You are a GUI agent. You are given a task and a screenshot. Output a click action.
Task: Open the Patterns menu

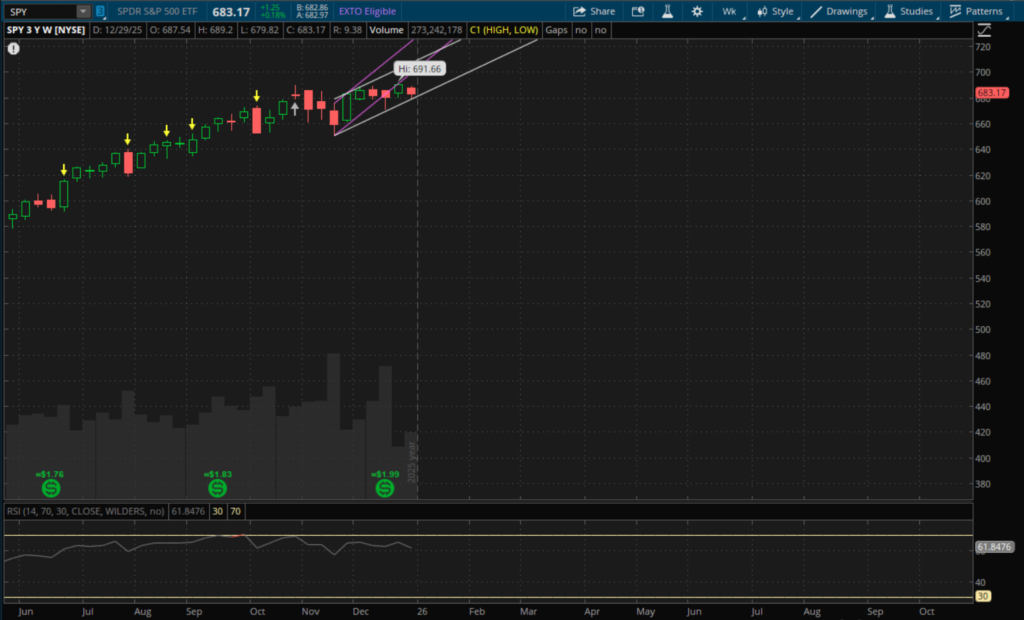tap(976, 11)
